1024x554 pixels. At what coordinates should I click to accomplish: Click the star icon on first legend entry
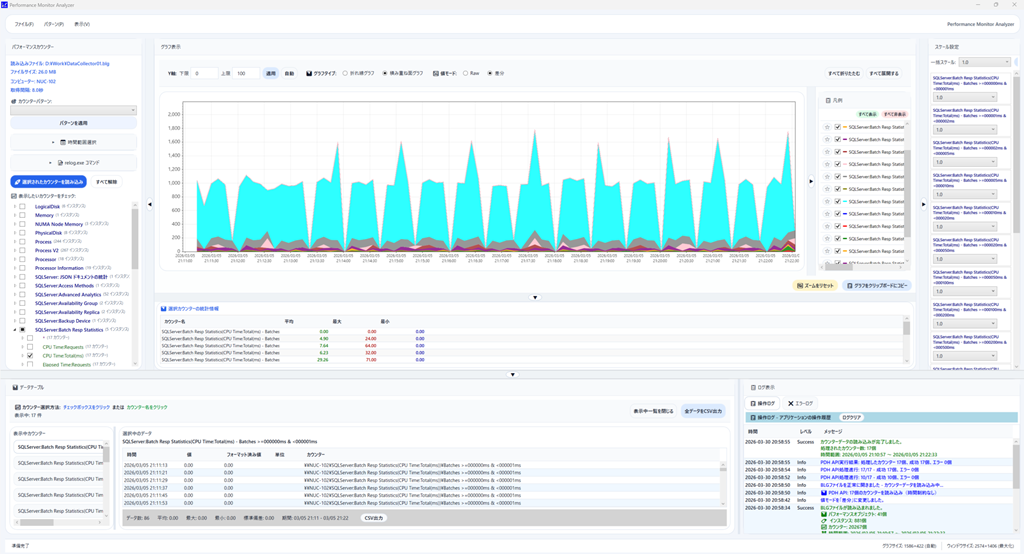pos(827,127)
